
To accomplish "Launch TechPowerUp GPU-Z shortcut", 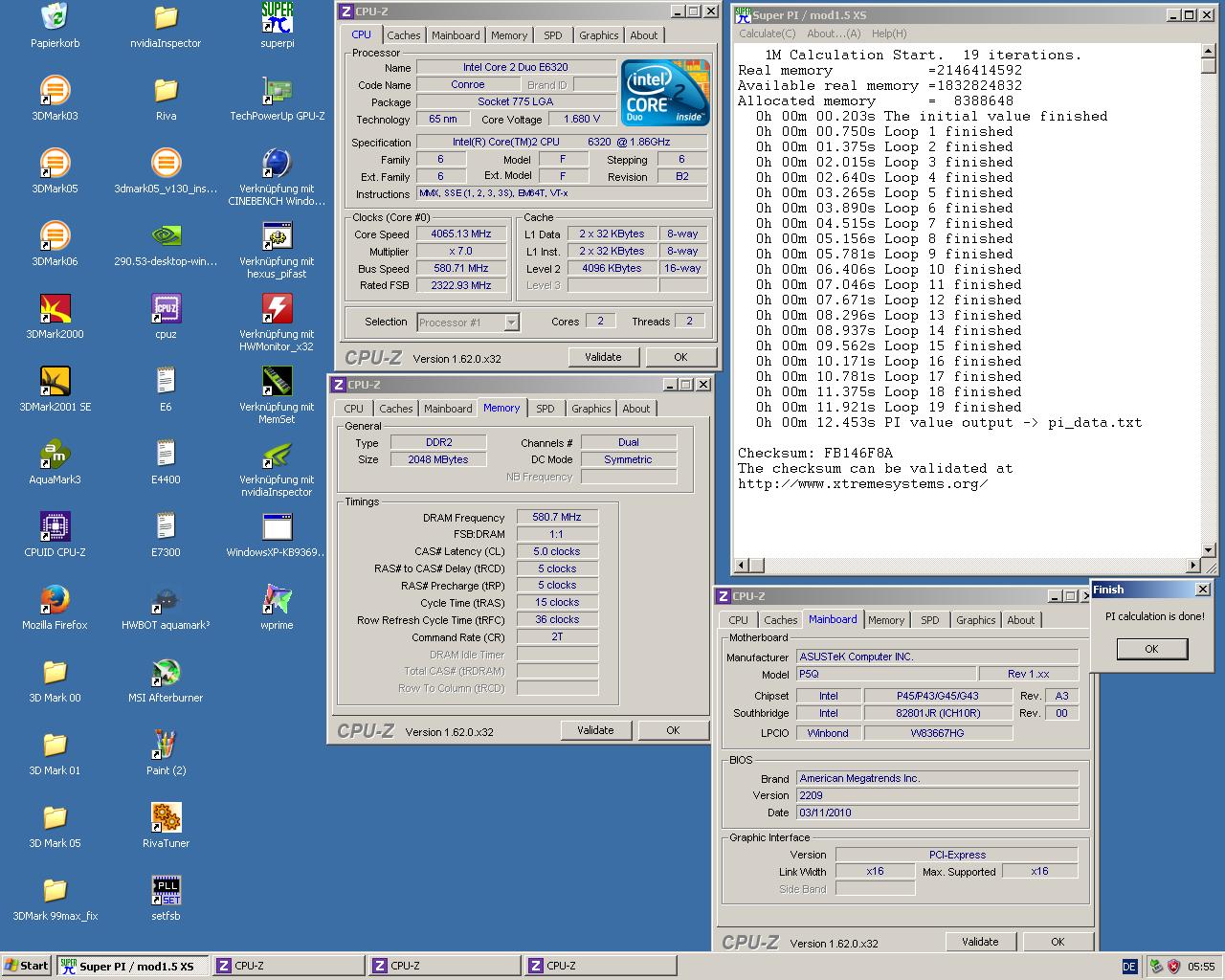I will click(277, 90).
